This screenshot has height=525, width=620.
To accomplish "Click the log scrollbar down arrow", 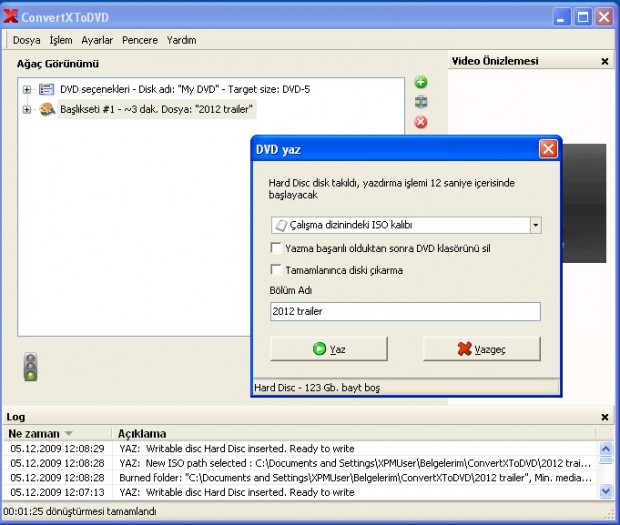I will click(x=606, y=491).
